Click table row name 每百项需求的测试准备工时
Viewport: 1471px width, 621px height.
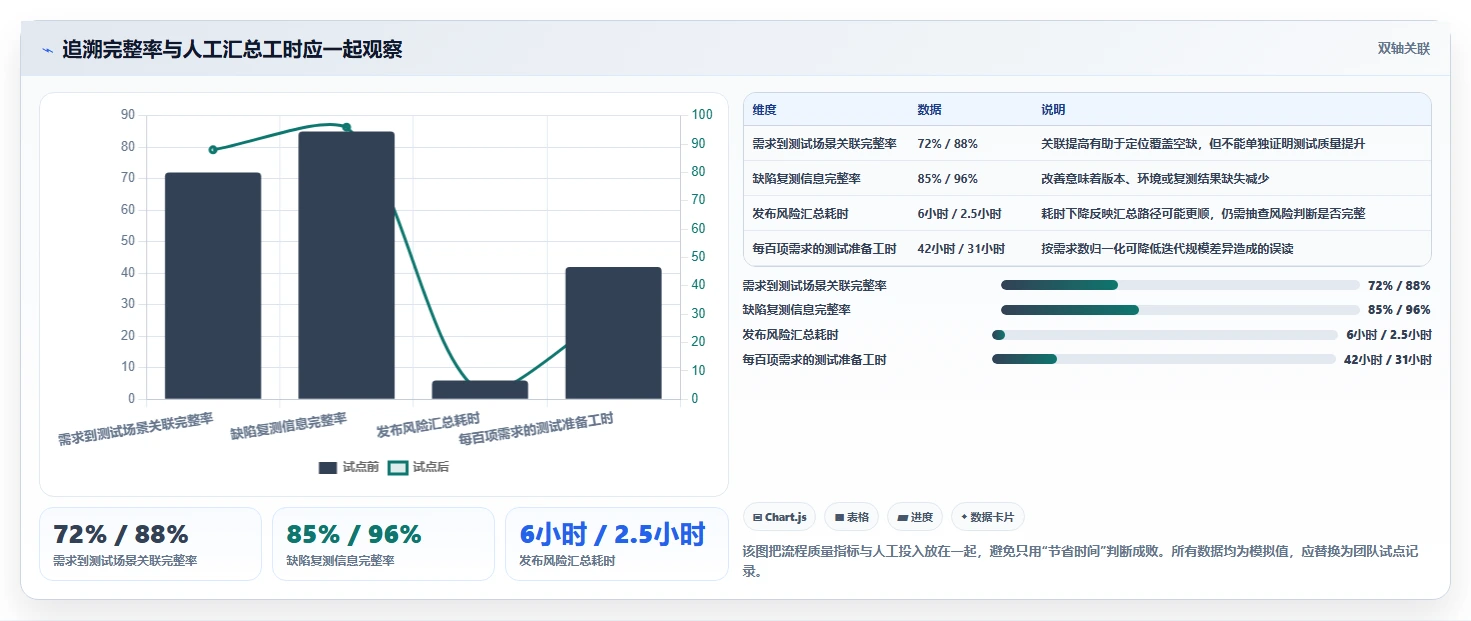824,248
